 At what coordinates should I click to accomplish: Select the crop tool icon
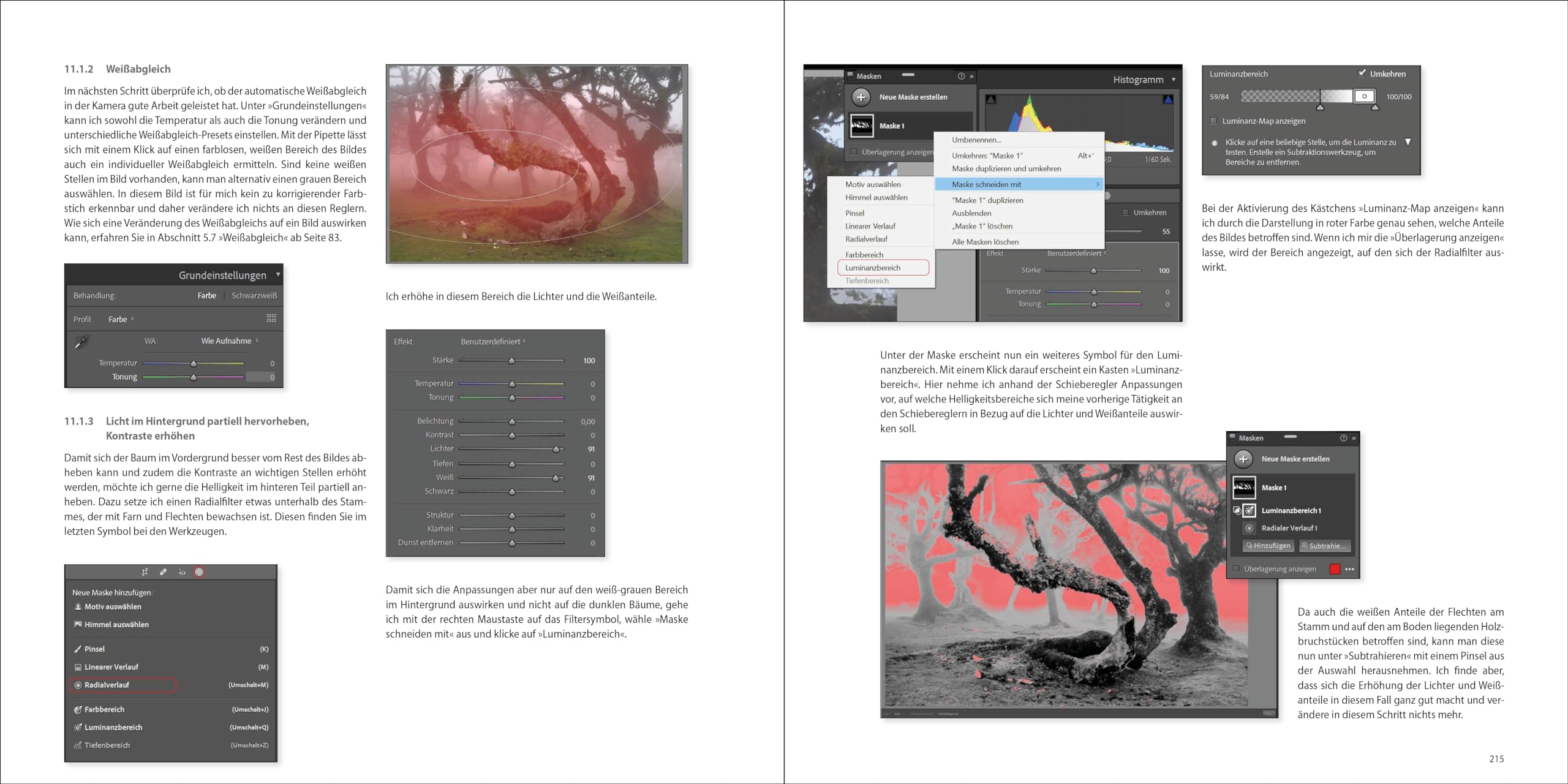(145, 571)
